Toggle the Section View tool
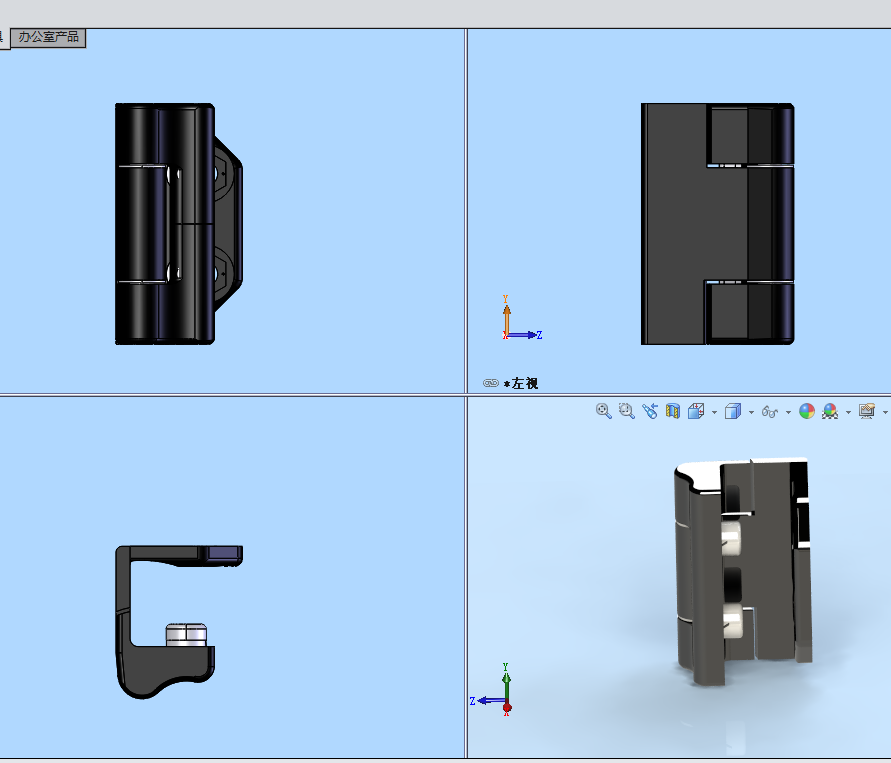This screenshot has height=763, width=891. click(674, 410)
